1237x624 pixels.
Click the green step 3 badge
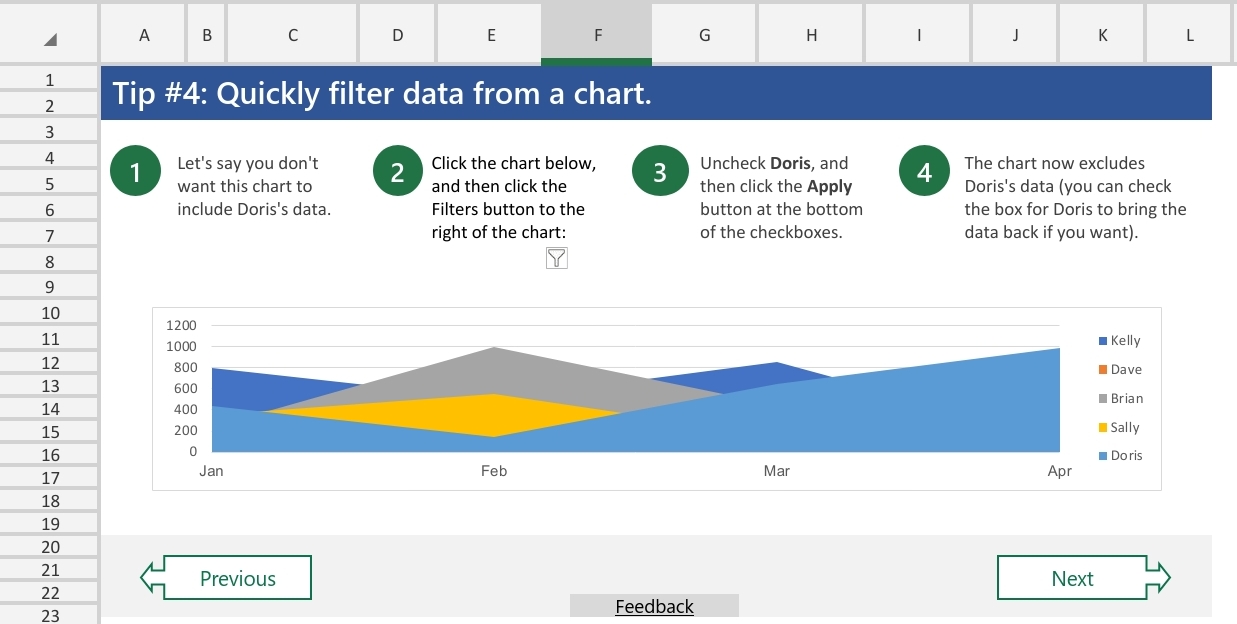click(660, 170)
